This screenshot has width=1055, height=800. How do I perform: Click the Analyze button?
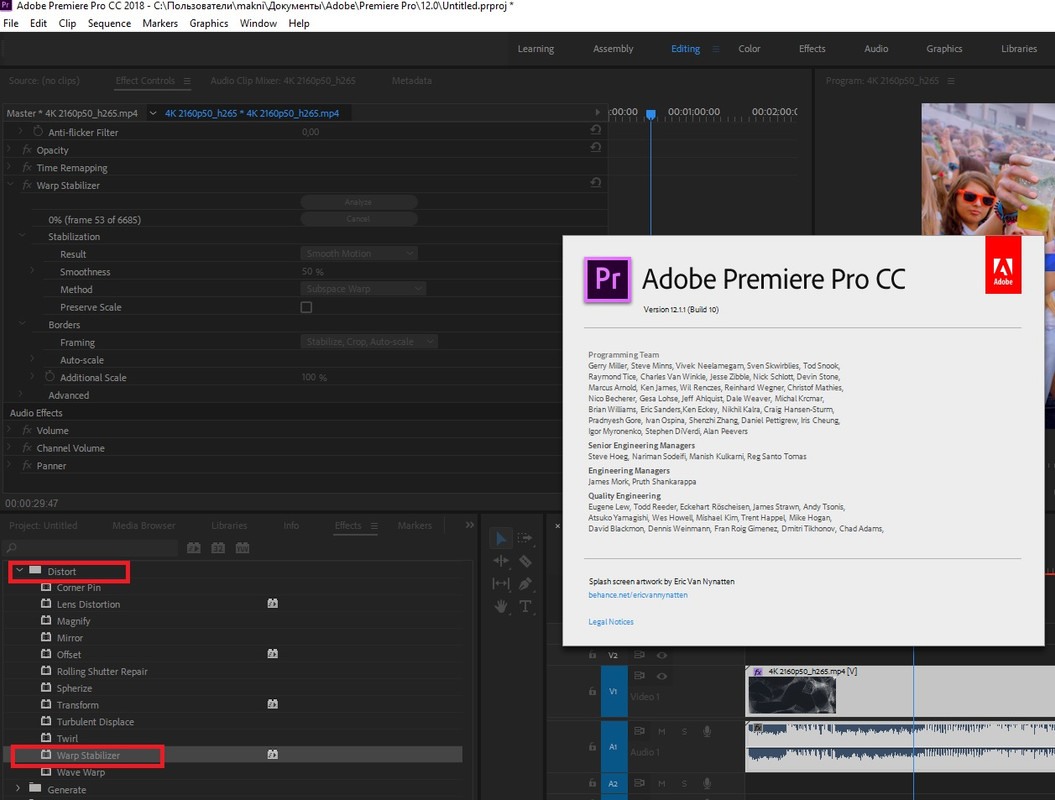tap(359, 202)
